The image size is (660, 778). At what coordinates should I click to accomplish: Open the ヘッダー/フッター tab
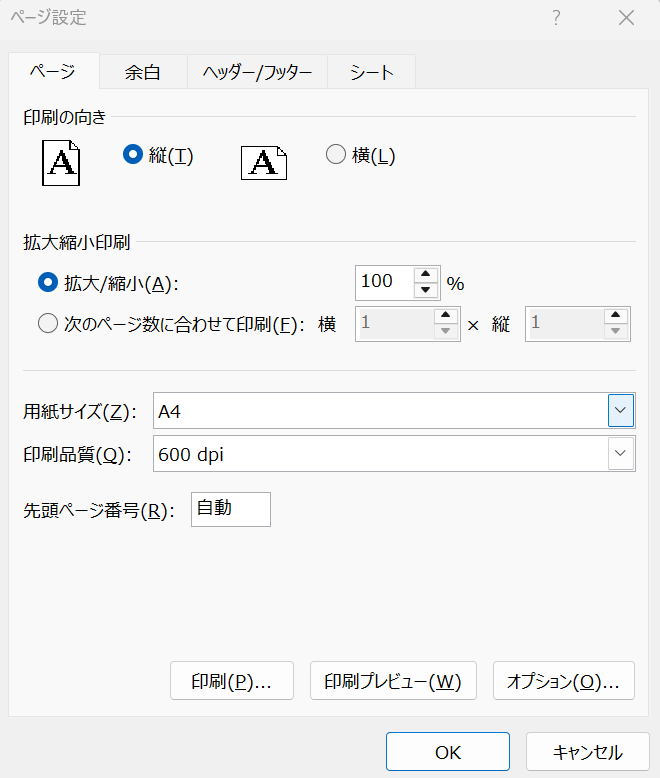point(257,72)
